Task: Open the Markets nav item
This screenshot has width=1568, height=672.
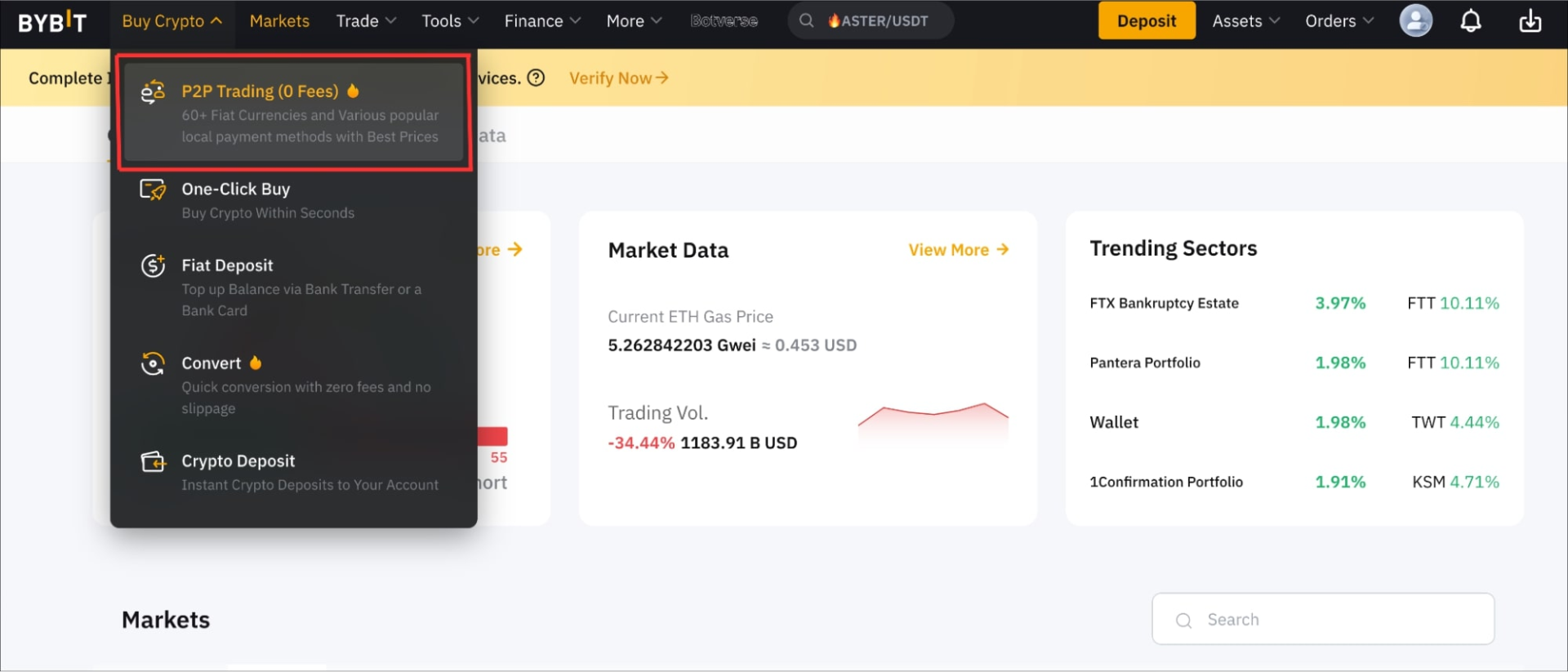Action: tap(279, 21)
